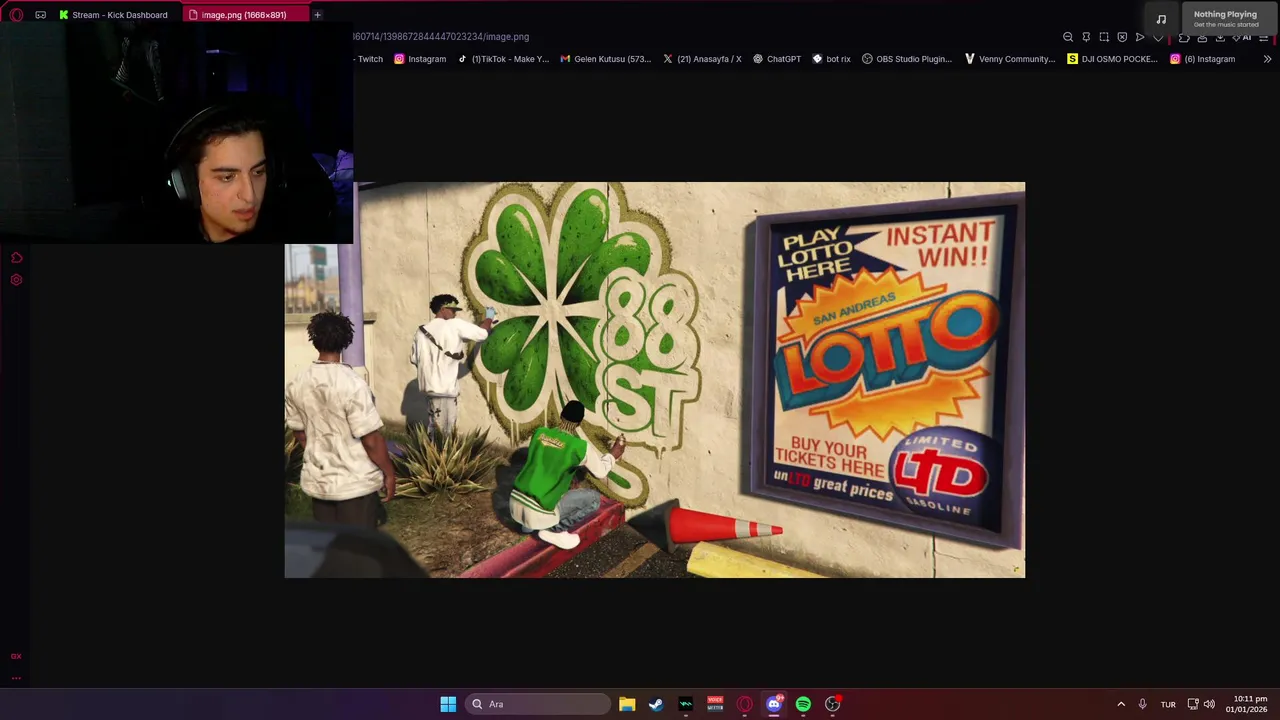Image resolution: width=1280 pixels, height=720 pixels.
Task: Click the sidebar home-shaped icon
Action: pyautogui.click(x=16, y=258)
